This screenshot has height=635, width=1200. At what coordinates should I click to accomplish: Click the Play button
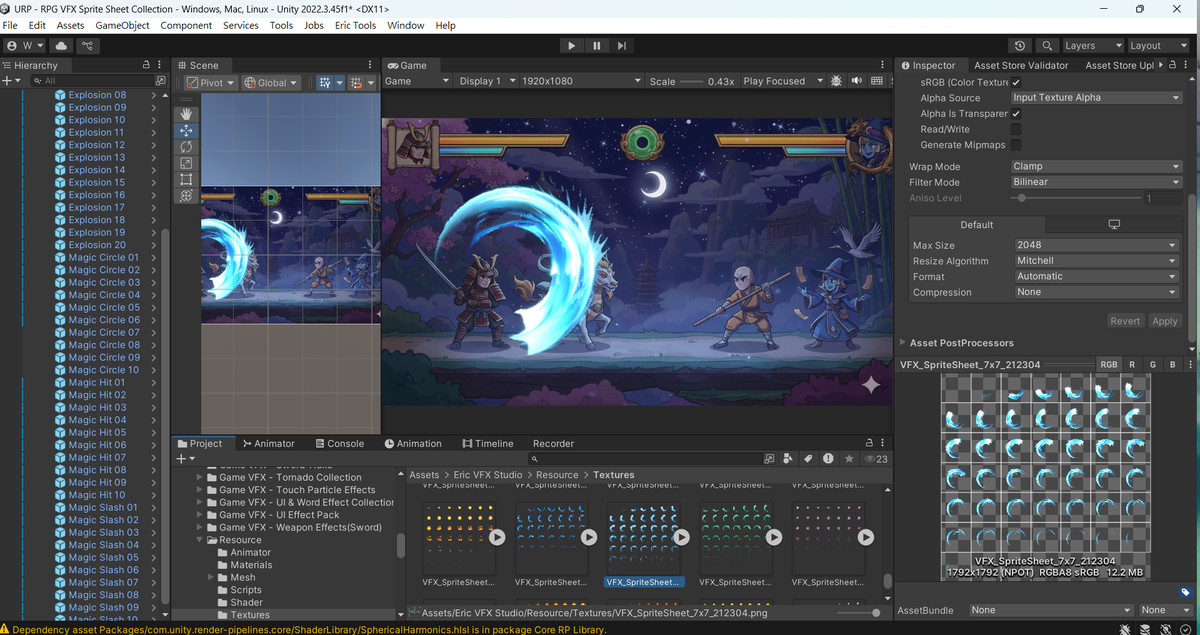click(x=571, y=46)
